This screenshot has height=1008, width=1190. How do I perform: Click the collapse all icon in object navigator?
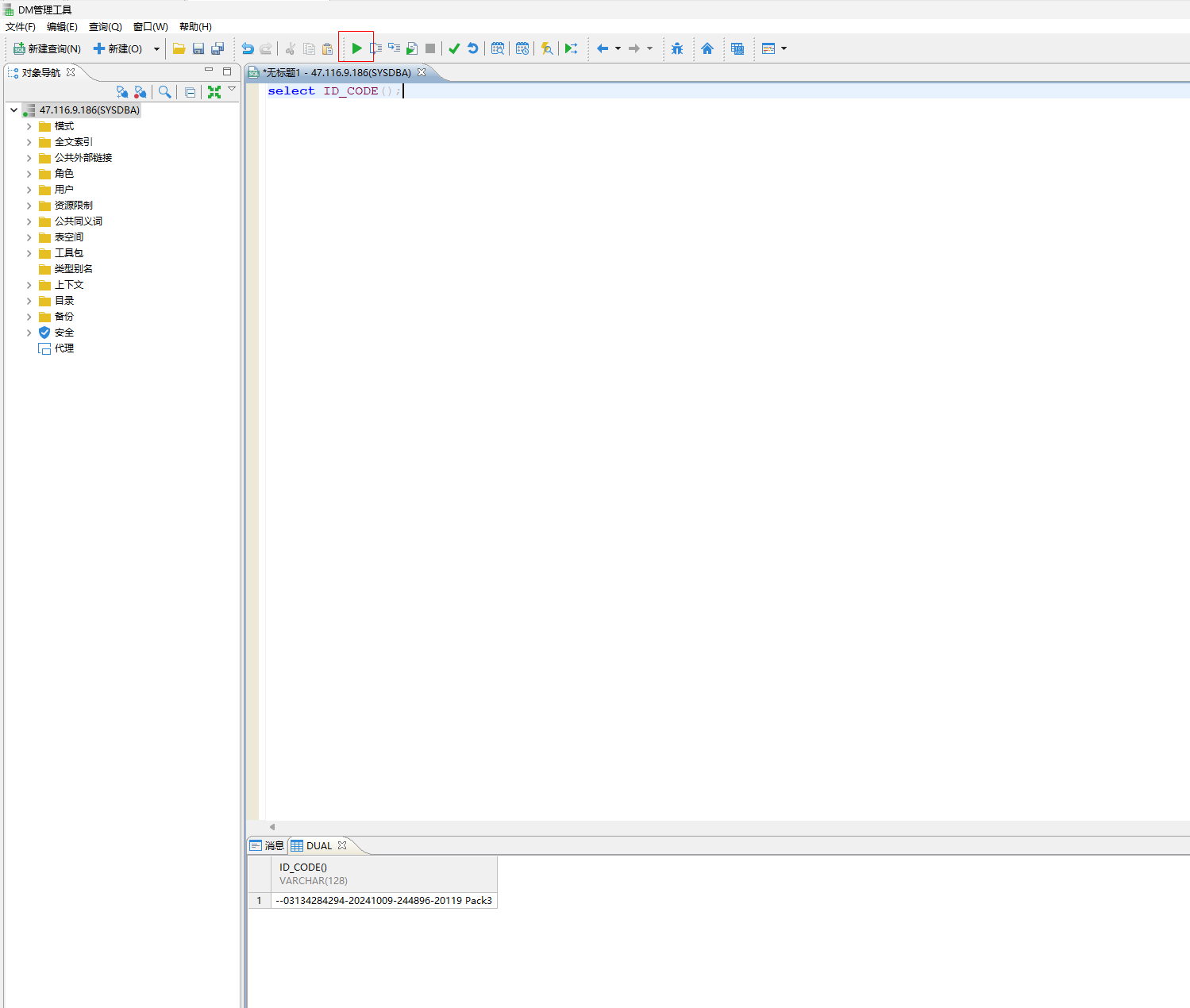click(191, 92)
